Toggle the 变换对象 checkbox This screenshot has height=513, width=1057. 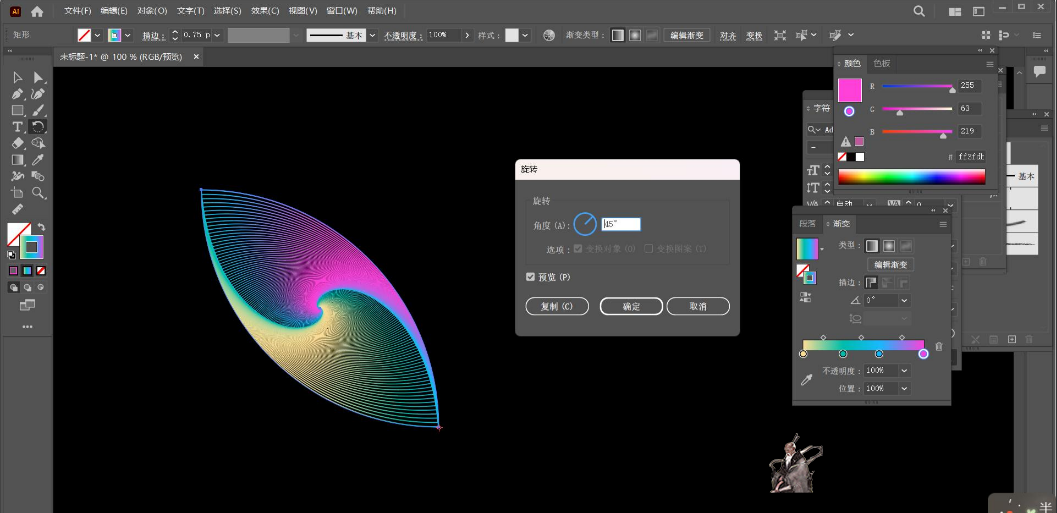click(x=579, y=248)
